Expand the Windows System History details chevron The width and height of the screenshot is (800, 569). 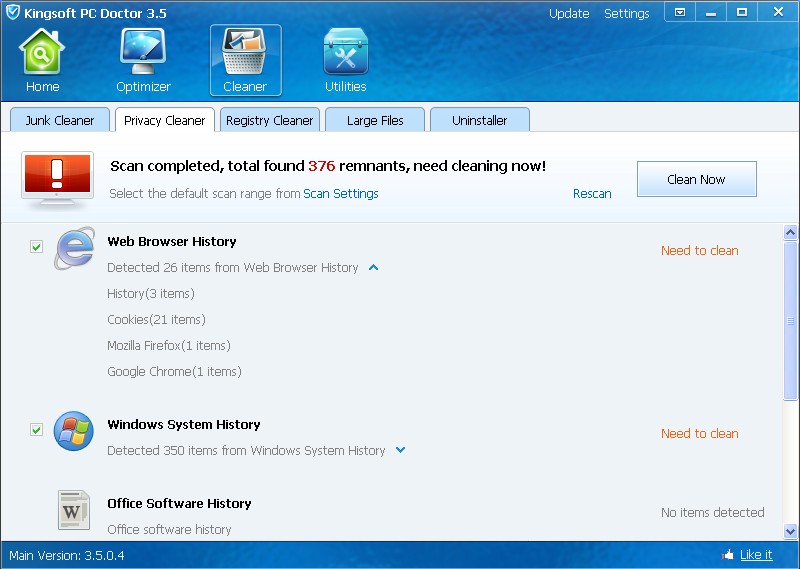pos(401,450)
